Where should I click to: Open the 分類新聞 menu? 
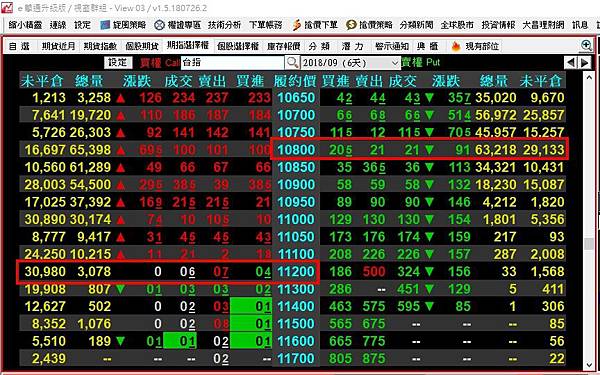416,25
